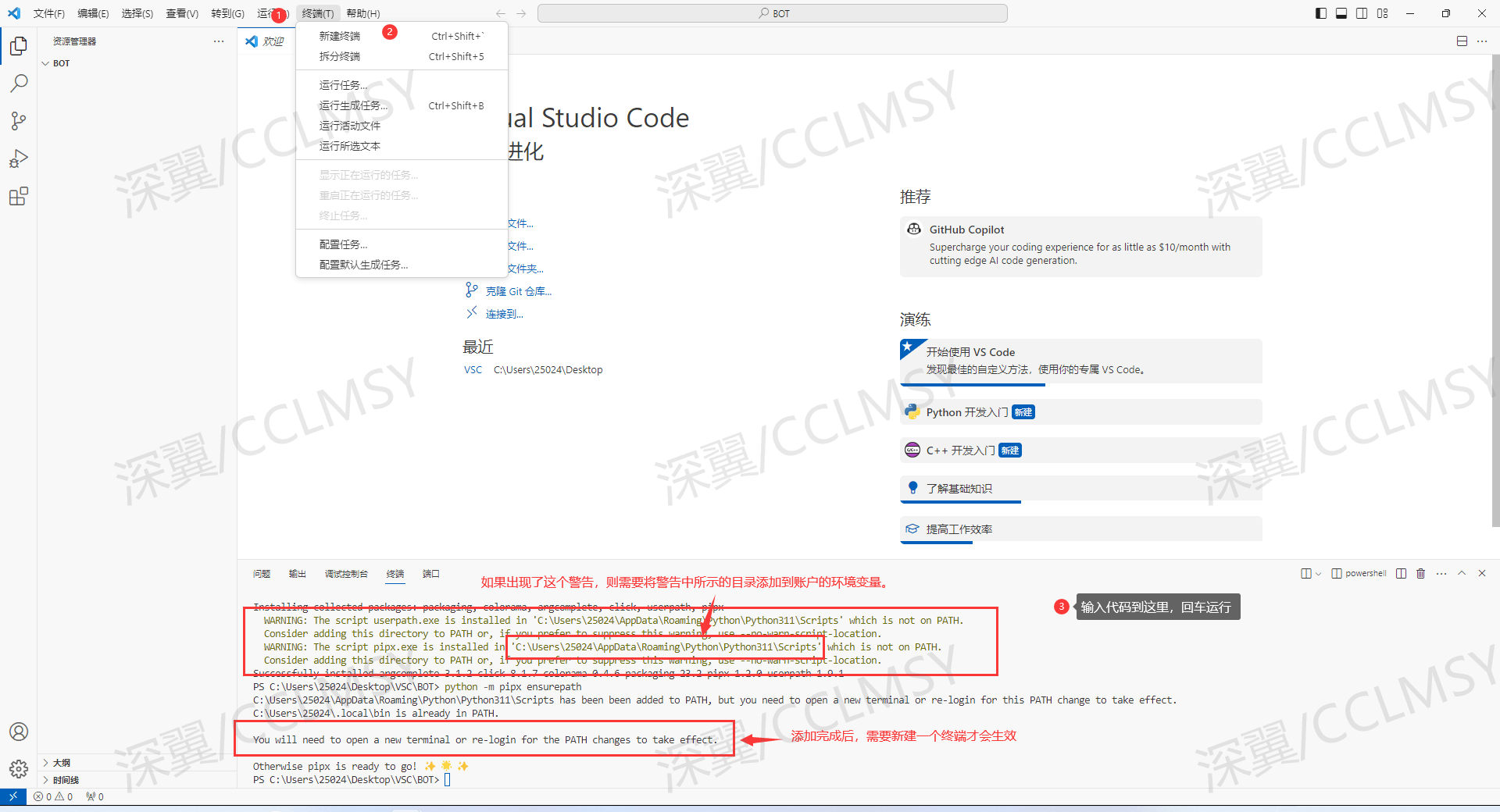Go forward with navigation arrow
Image resolution: width=1500 pixels, height=812 pixels.
pos(521,13)
